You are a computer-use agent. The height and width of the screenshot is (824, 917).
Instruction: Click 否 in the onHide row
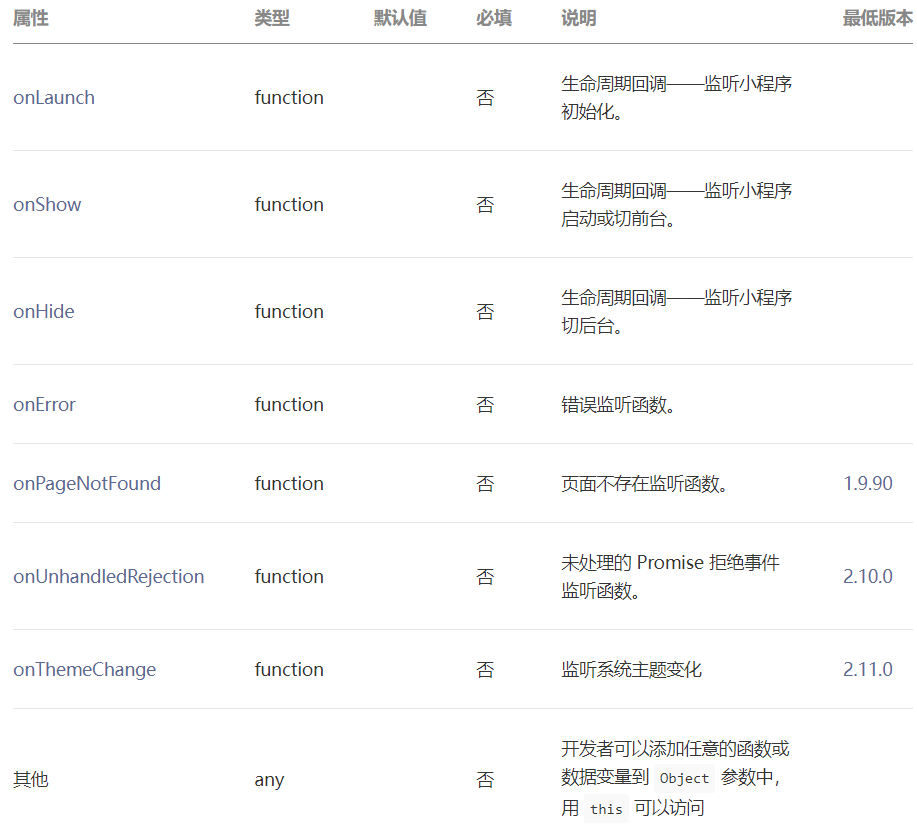tap(485, 312)
